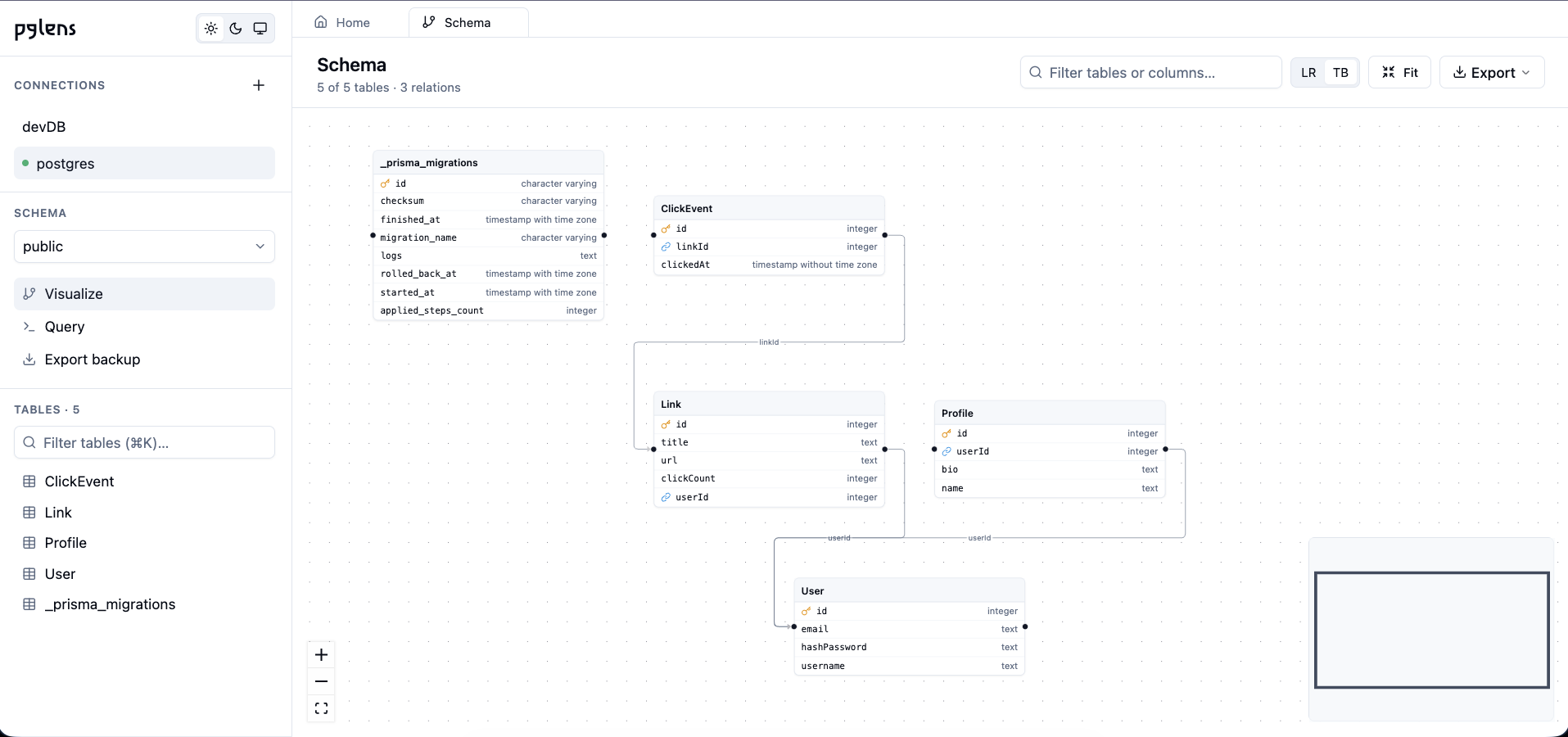The width and height of the screenshot is (1568, 737).
Task: Select the _prisma_migrations table node header
Action: pos(488,162)
